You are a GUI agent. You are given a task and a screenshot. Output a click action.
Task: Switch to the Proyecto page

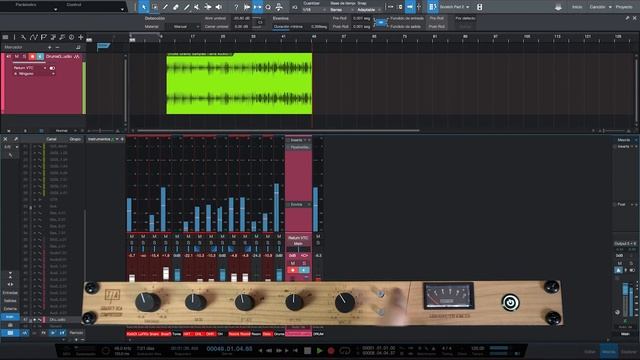[x=624, y=7]
